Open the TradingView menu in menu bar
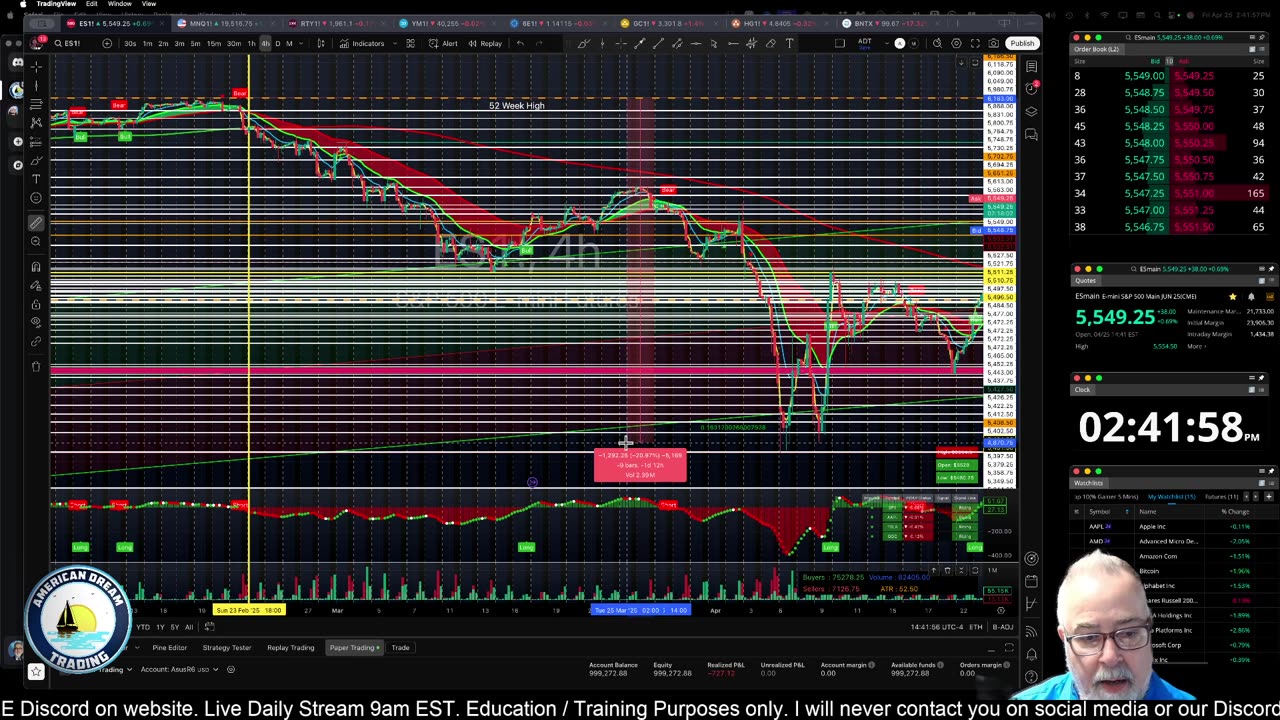Image resolution: width=1280 pixels, height=720 pixels. [x=57, y=4]
